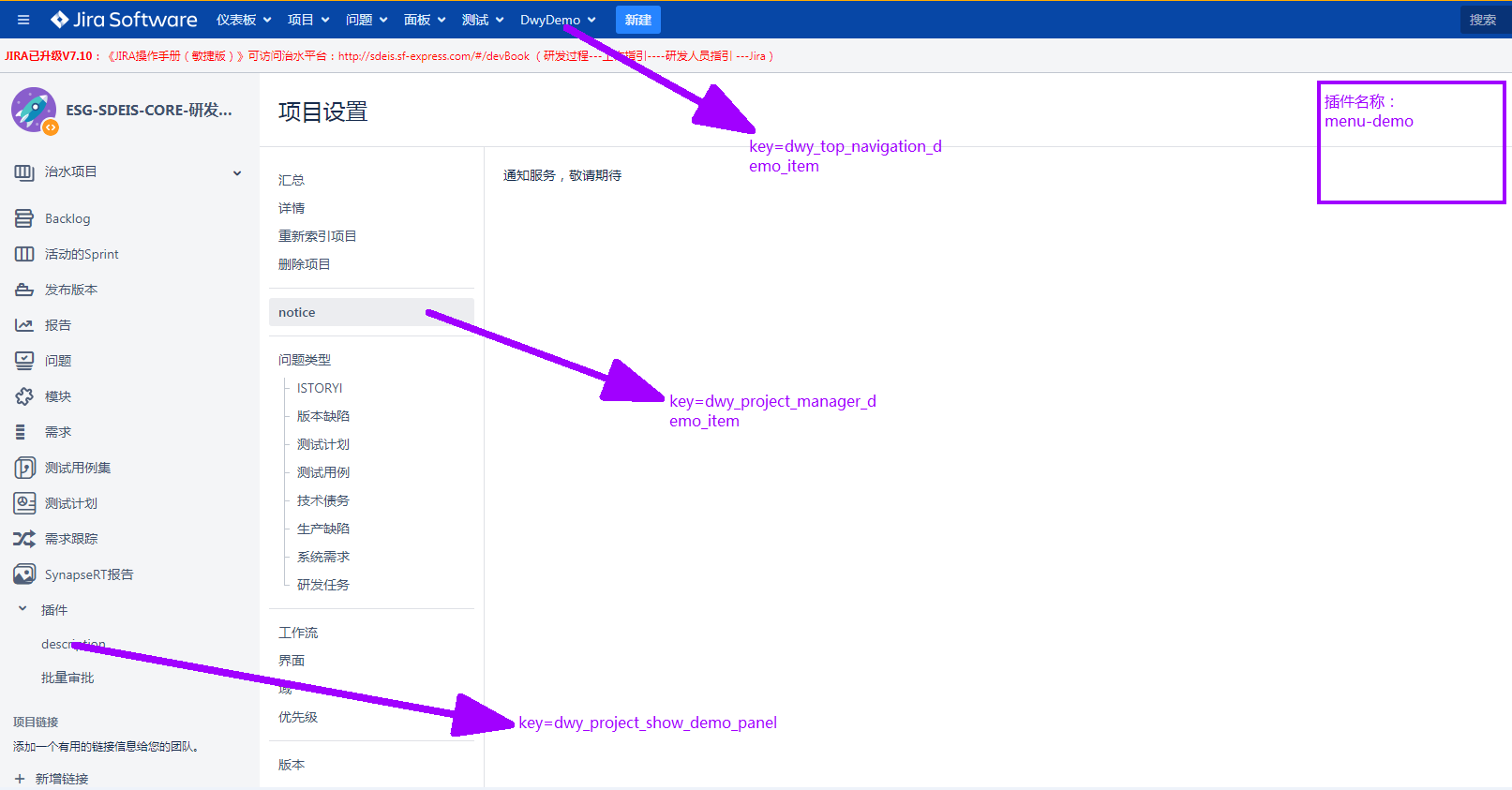Select the 生产缺陷 issue type
The height and width of the screenshot is (790, 1512).
pos(323,529)
